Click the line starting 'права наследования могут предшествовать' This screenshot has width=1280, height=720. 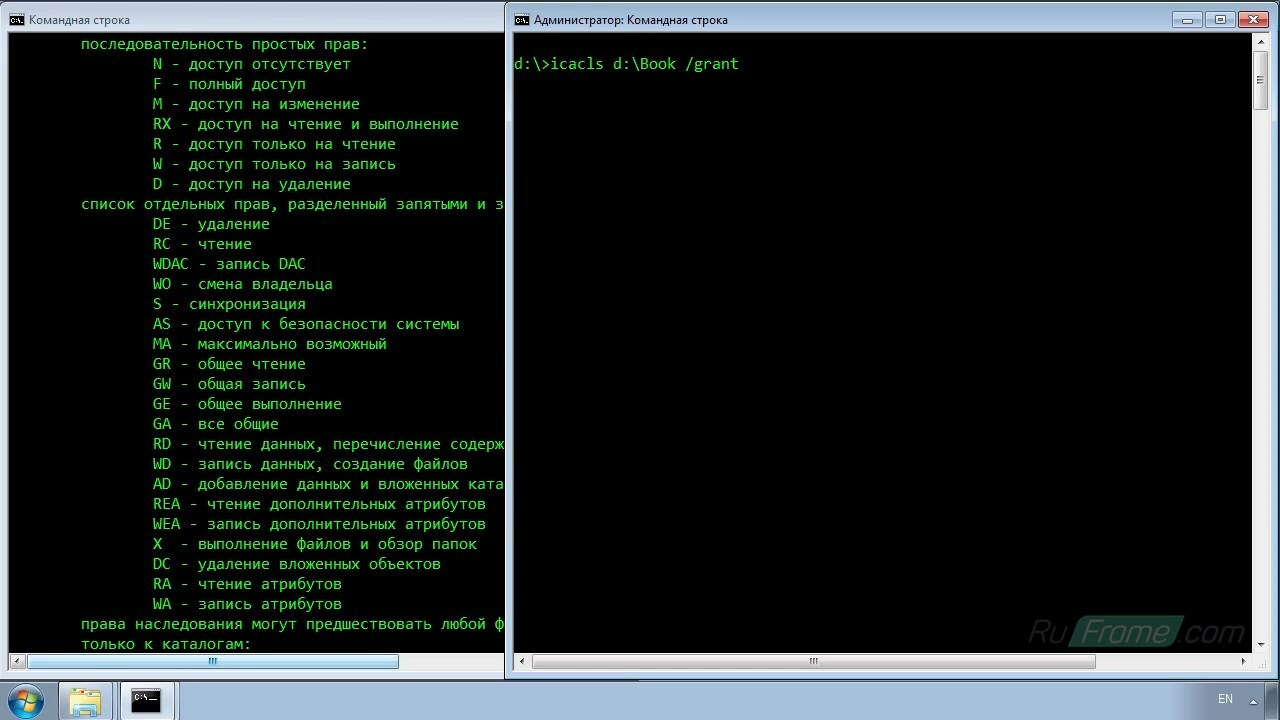point(292,624)
